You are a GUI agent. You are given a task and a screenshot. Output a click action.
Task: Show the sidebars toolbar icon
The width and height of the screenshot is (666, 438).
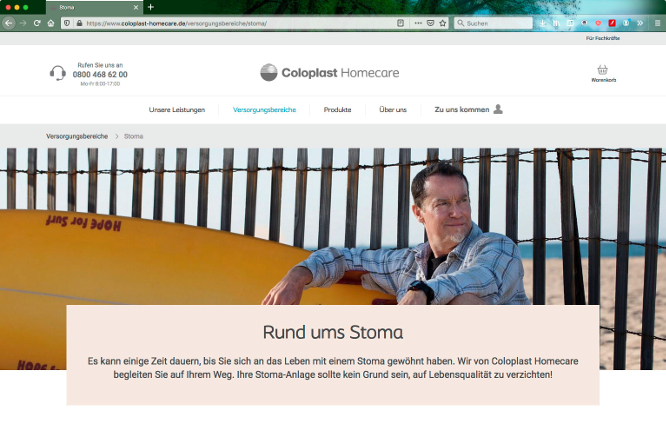570,23
